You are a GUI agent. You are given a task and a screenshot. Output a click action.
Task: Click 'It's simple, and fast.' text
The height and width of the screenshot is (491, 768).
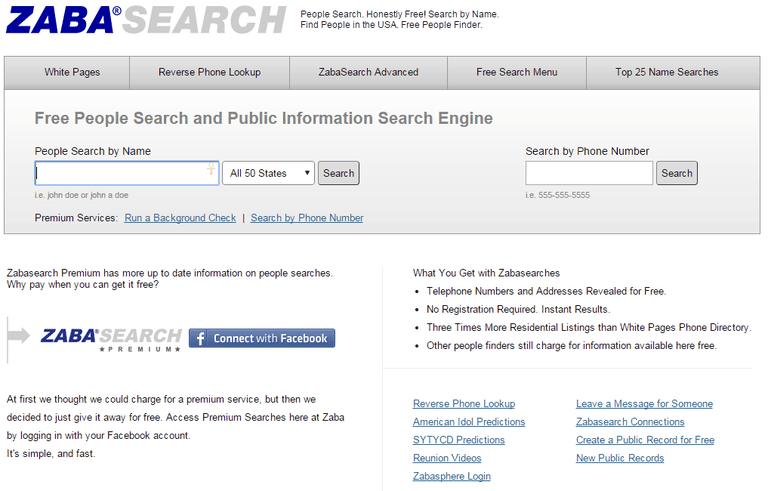pos(51,454)
